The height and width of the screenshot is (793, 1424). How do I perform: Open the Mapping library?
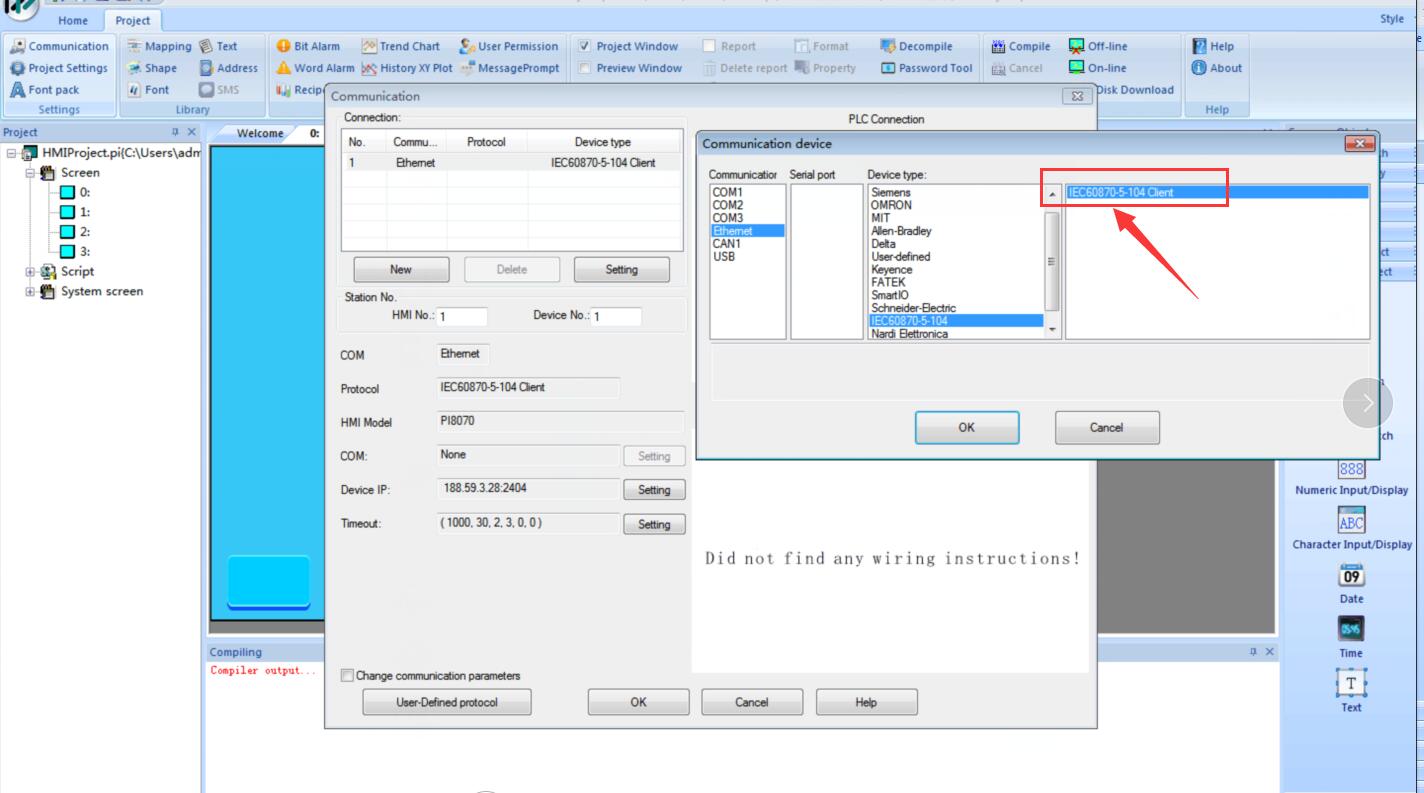159,46
